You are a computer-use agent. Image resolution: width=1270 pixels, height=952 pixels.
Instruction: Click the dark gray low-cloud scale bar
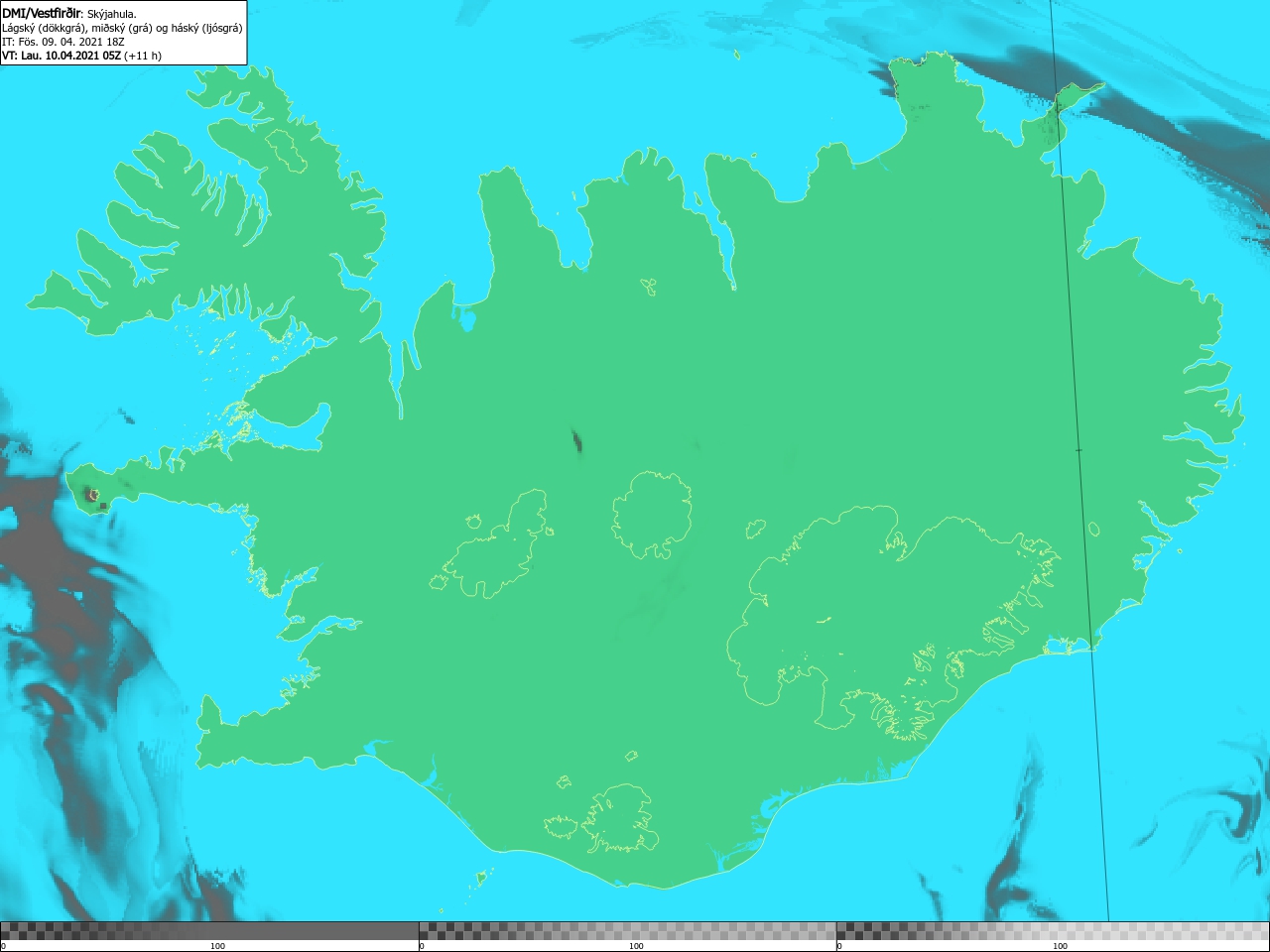[209, 931]
